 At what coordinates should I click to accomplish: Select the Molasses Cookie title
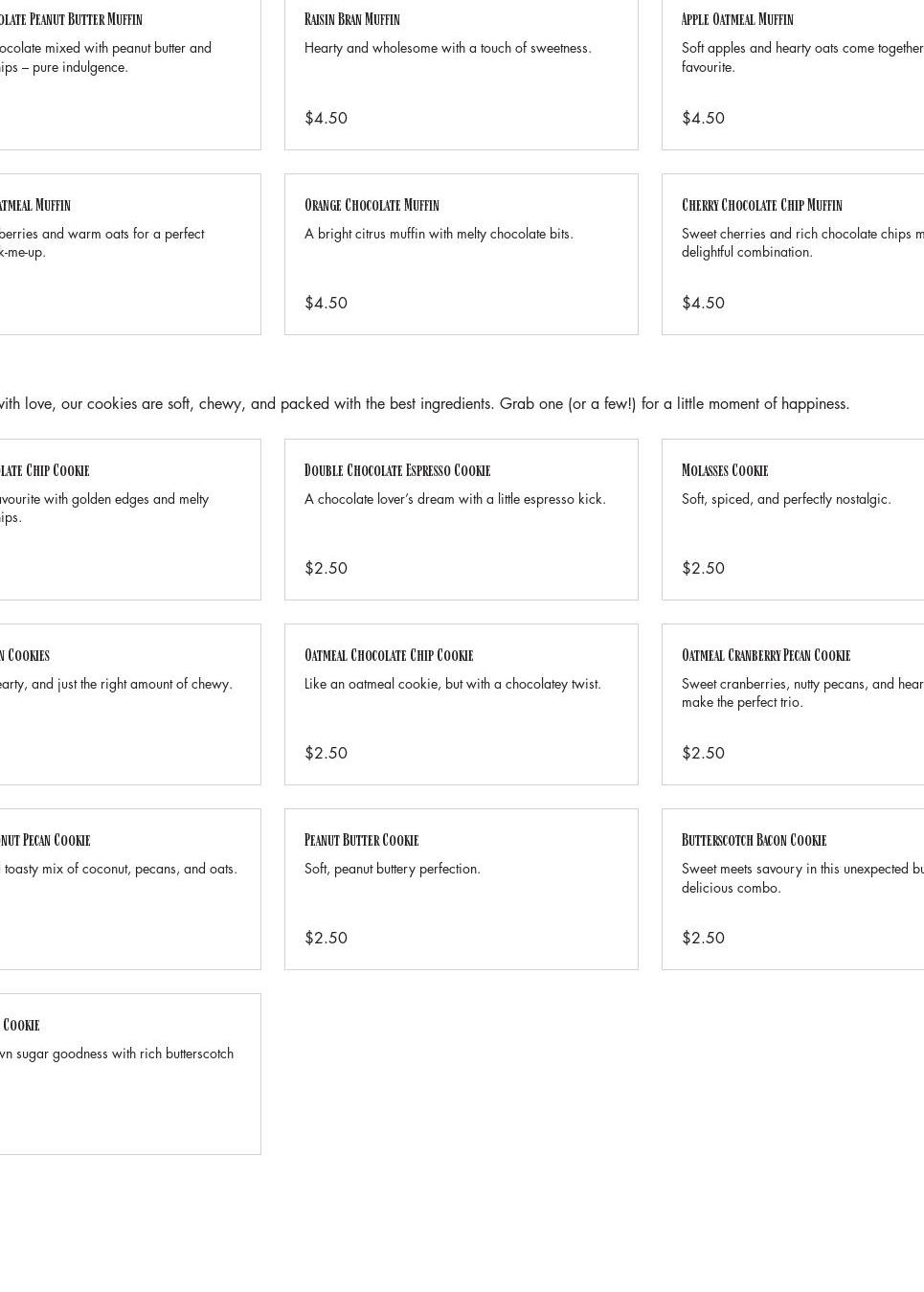tap(725, 470)
